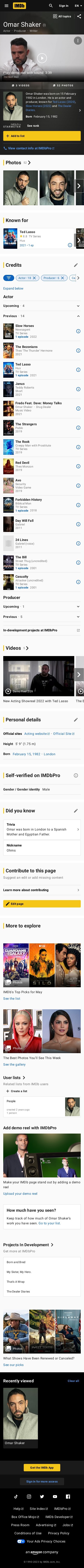Screen dimensions: 84x1568
Task: Share this page via share icon
Action: click(79, 17)
